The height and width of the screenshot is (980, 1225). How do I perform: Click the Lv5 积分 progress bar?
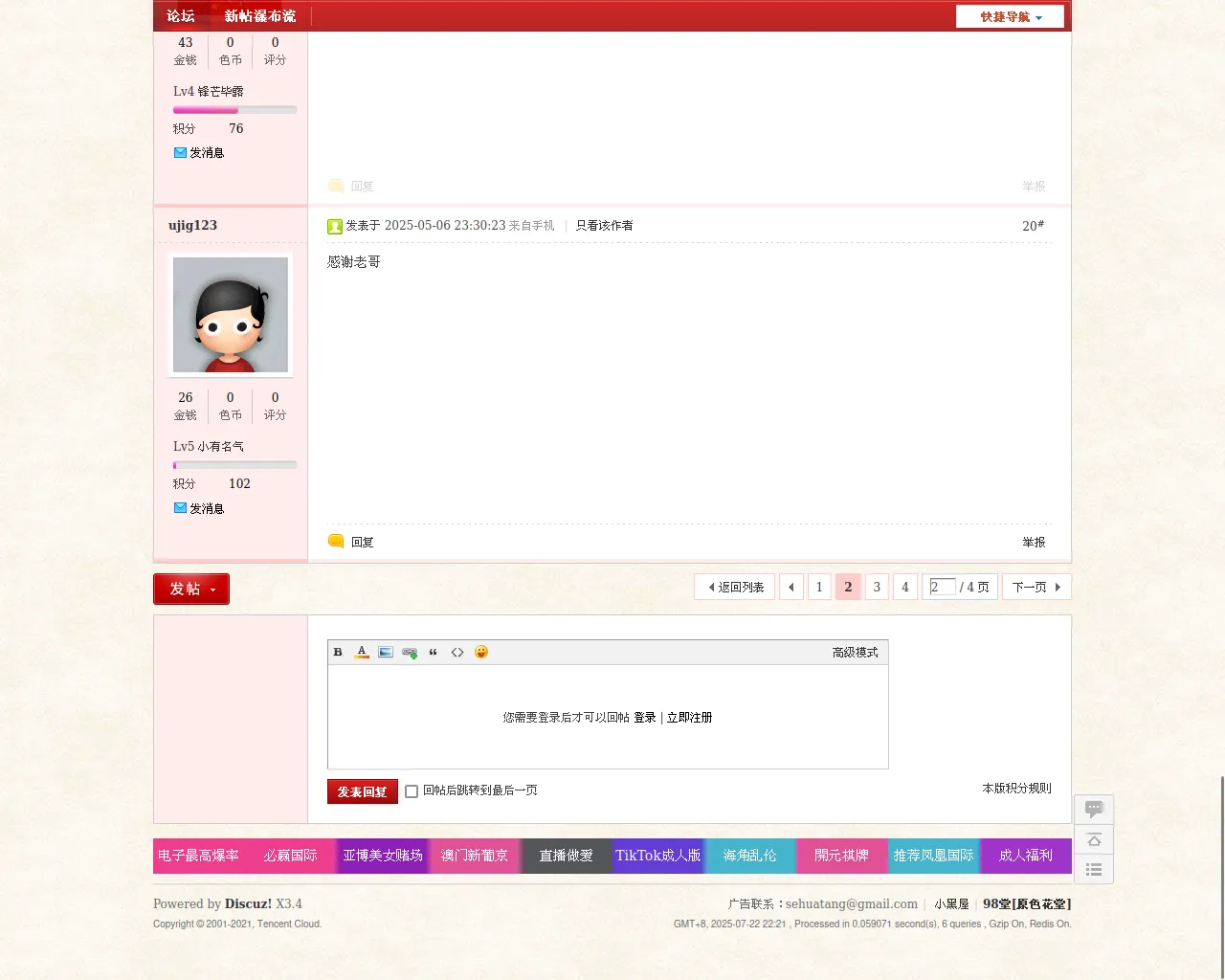pyautogui.click(x=234, y=465)
